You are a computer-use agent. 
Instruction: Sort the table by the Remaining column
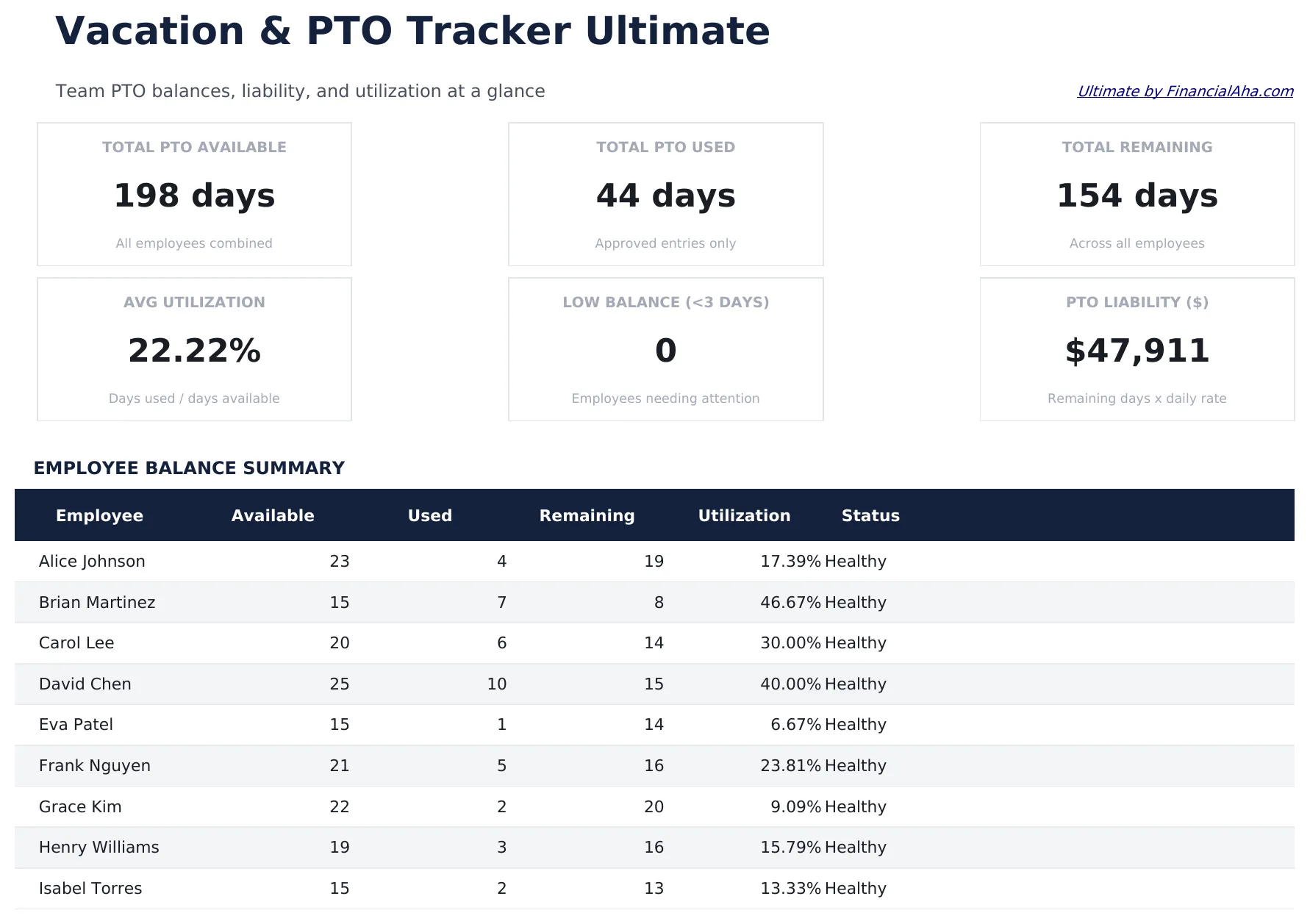click(587, 515)
